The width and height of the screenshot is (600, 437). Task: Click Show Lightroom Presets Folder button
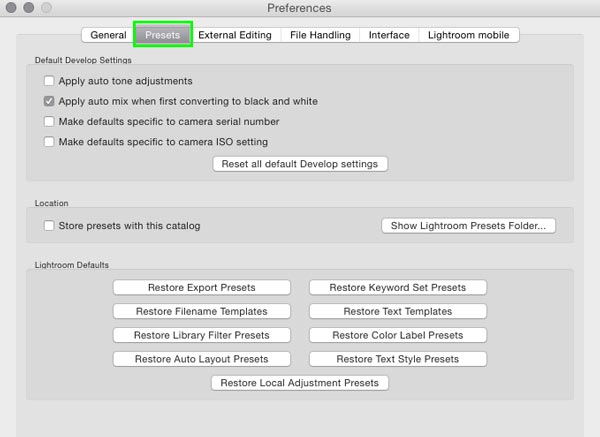coord(468,225)
